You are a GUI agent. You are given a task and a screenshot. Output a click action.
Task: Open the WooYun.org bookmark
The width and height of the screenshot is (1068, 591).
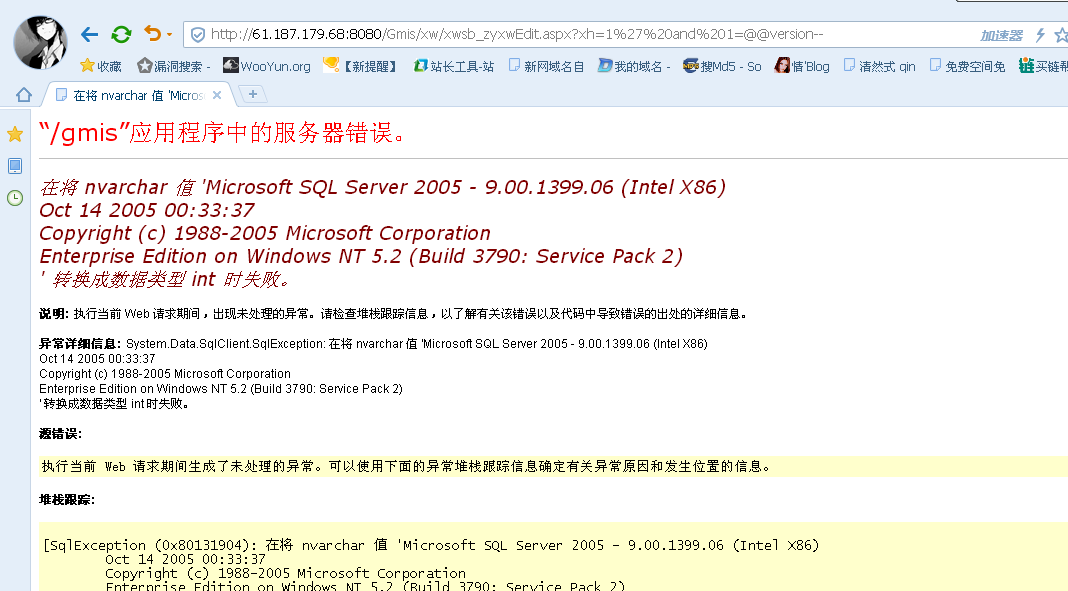[267, 66]
